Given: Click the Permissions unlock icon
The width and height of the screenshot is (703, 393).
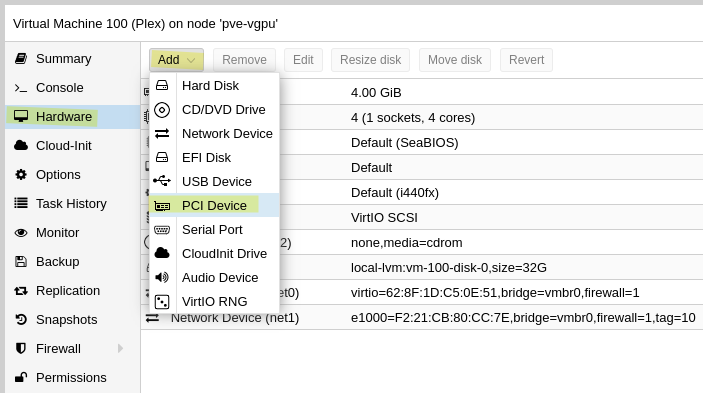Looking at the screenshot, I should coord(21,377).
